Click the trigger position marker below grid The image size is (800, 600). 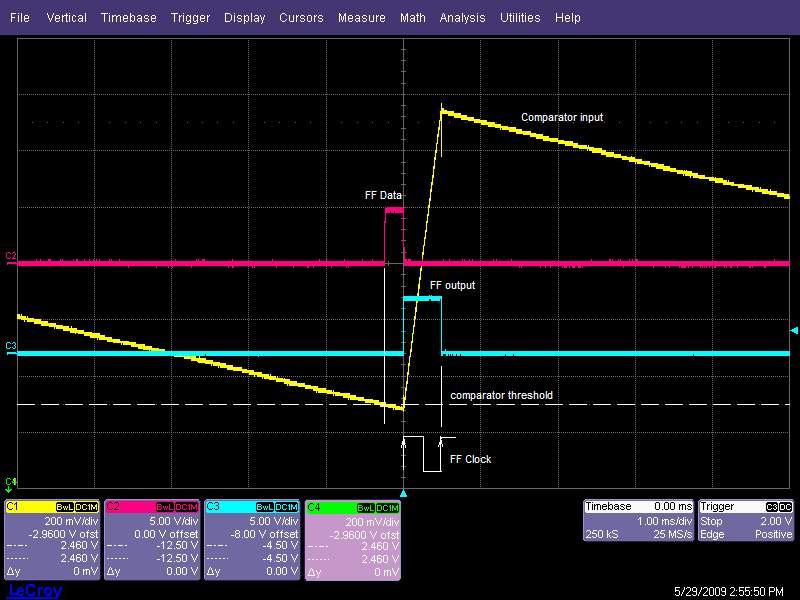tap(403, 494)
